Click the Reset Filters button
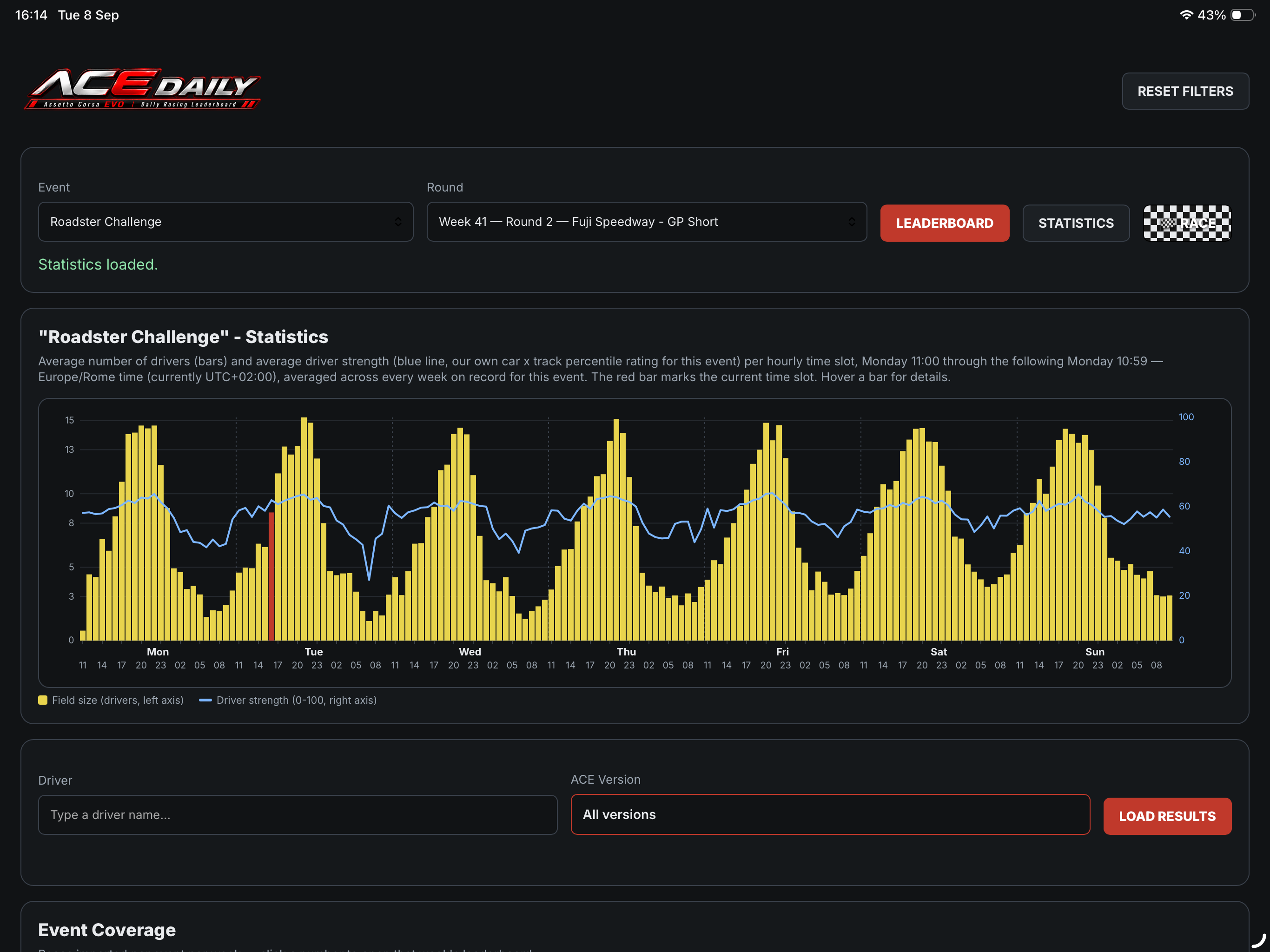 pyautogui.click(x=1185, y=91)
